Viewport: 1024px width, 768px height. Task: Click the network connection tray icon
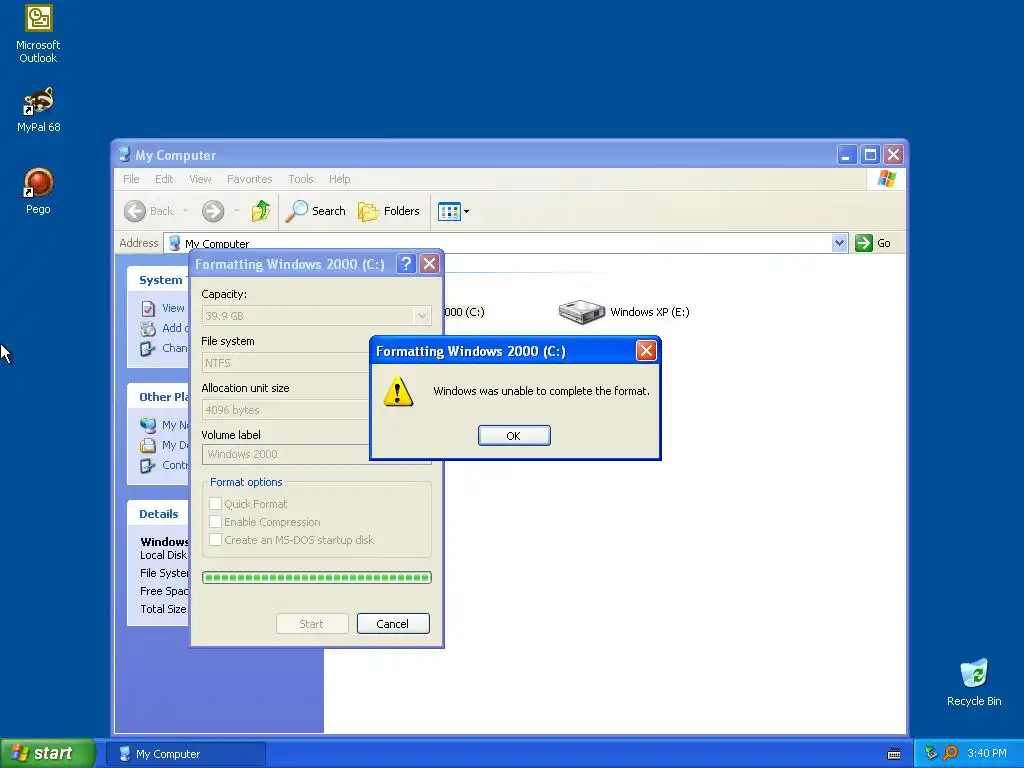click(x=931, y=753)
